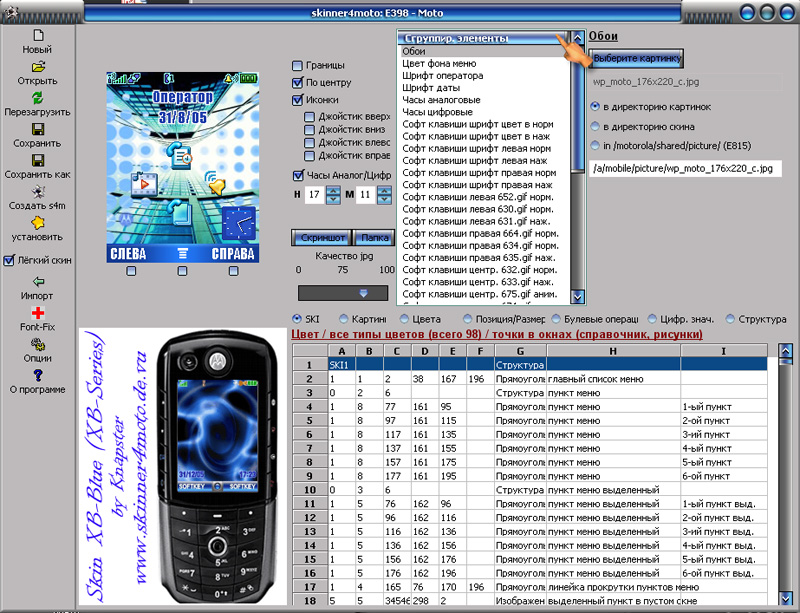Open the red Цвет / все типы цветов link
This screenshot has height=613, width=800.
click(497, 334)
